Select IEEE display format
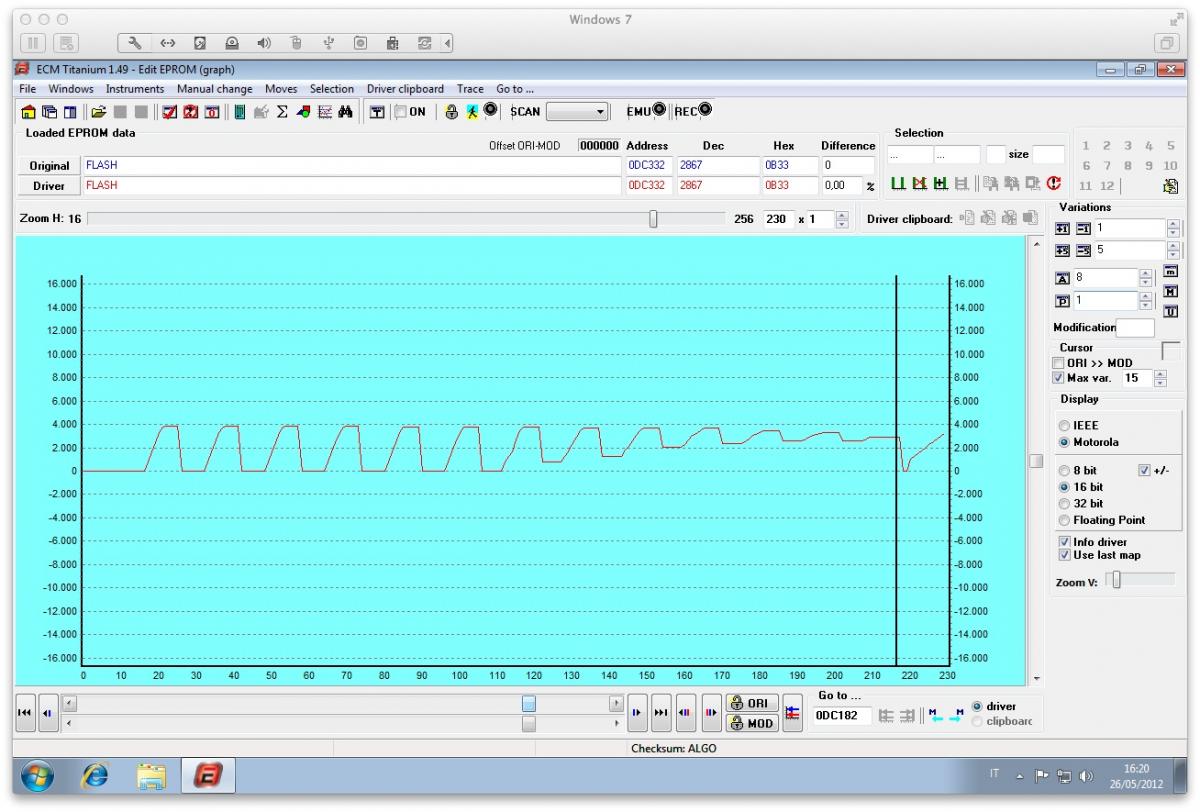 1065,425
